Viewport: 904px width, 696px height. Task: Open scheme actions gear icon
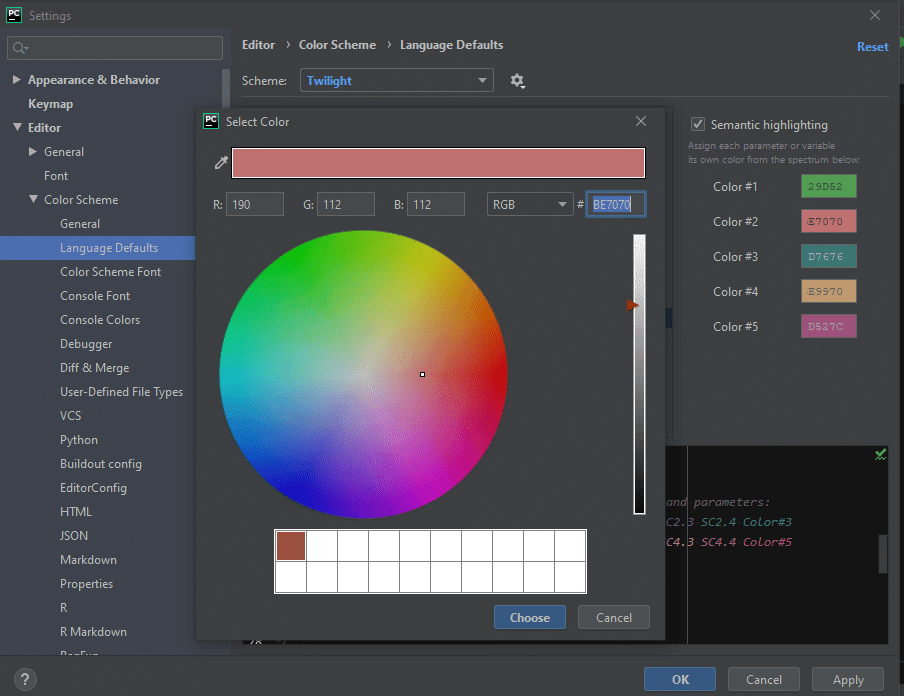coord(517,81)
